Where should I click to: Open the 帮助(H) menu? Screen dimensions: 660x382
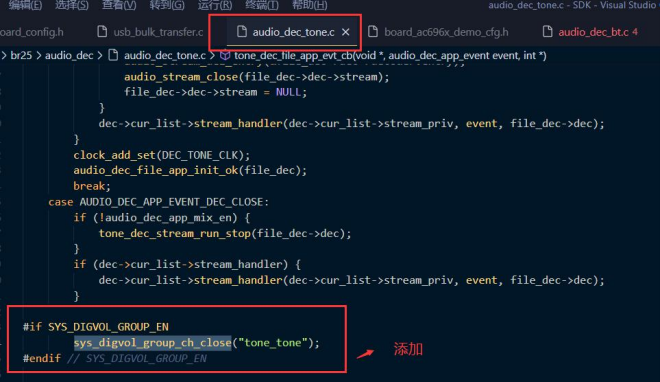[309, 5]
